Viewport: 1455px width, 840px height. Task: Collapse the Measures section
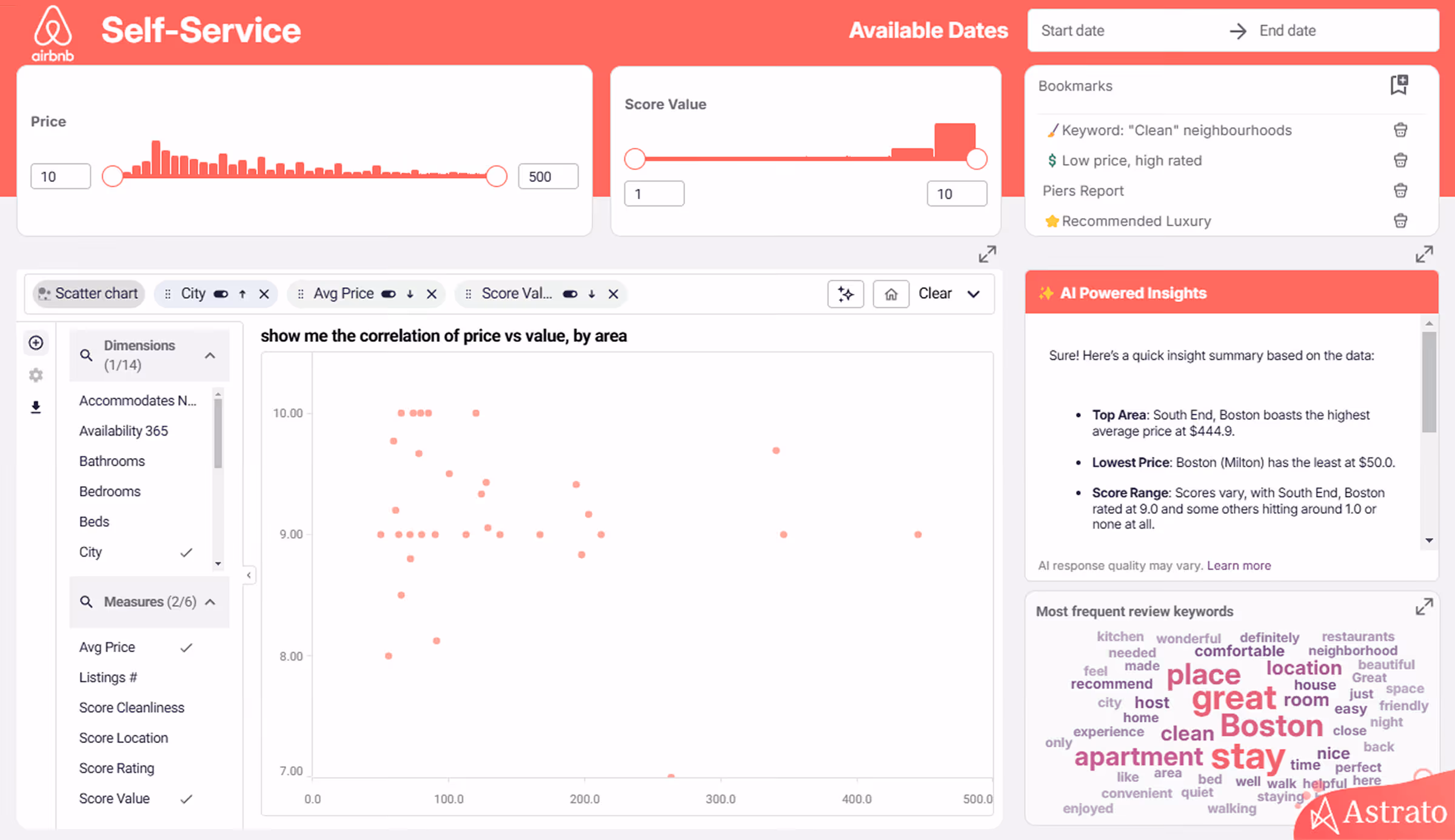pyautogui.click(x=210, y=602)
